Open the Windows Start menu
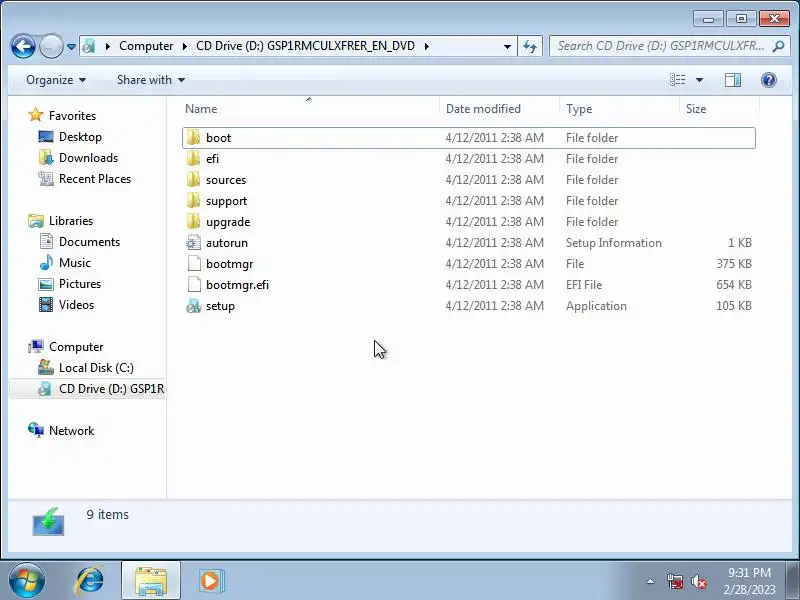Image resolution: width=800 pixels, height=600 pixels. coord(26,581)
